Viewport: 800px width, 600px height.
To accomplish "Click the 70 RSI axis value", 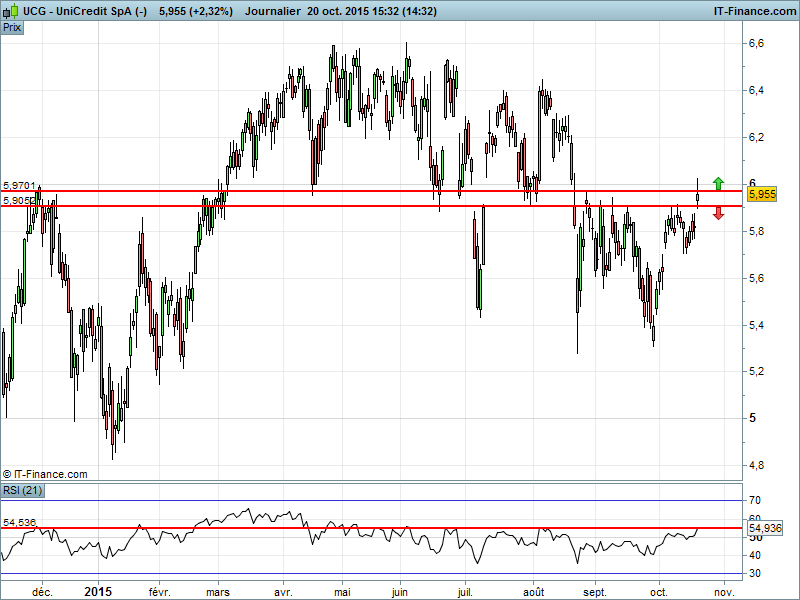I will pyautogui.click(x=755, y=500).
